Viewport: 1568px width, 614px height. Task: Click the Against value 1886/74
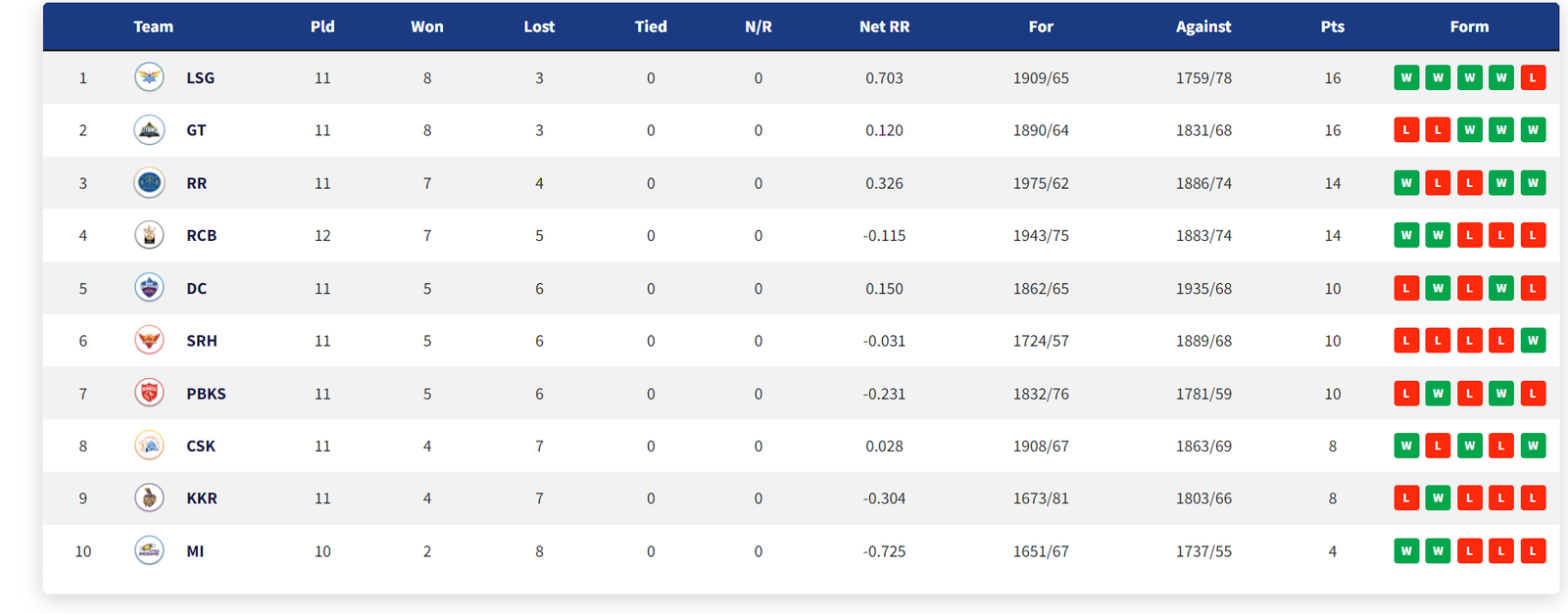point(1203,183)
